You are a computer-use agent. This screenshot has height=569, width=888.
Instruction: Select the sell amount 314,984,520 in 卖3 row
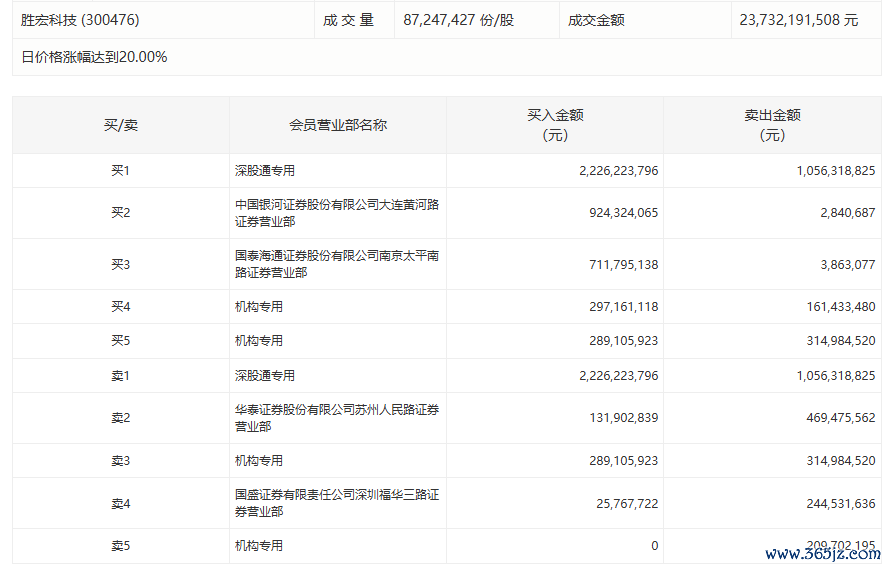pos(836,461)
